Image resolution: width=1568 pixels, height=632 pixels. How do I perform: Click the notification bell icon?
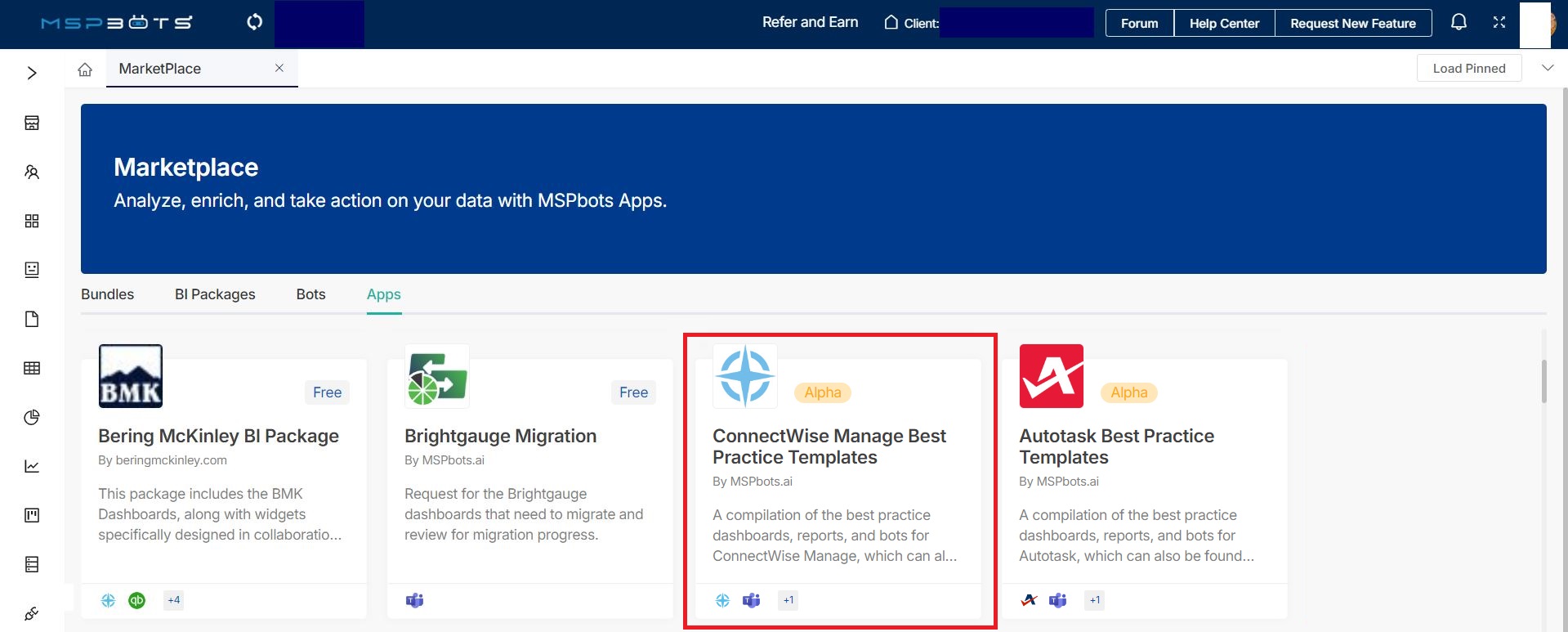(1459, 23)
